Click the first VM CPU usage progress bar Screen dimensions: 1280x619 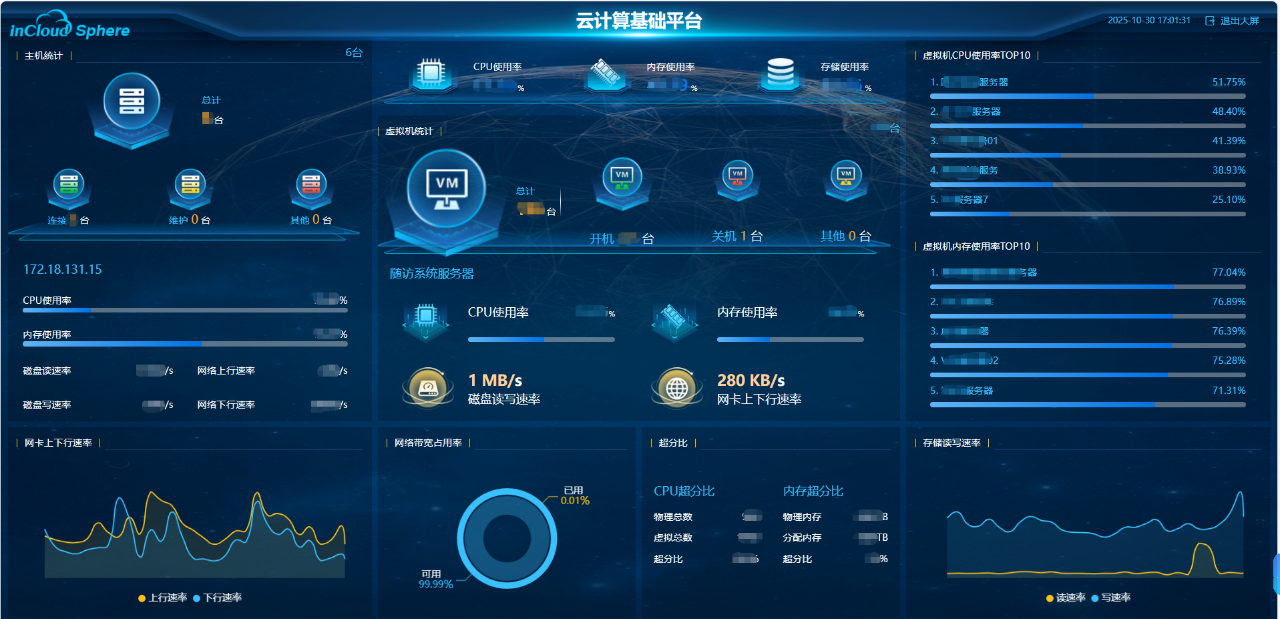(x=1087, y=96)
